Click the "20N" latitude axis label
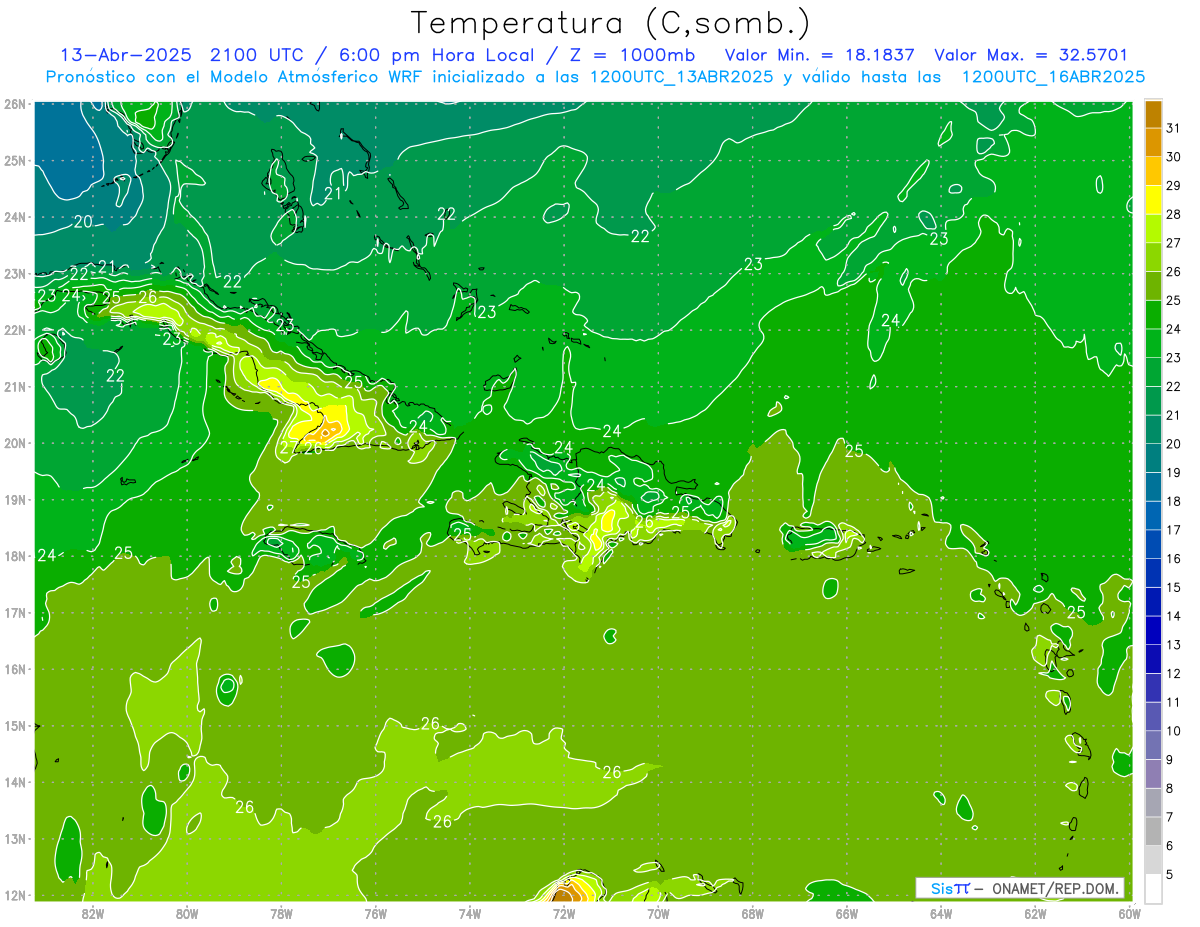 pos(14,443)
